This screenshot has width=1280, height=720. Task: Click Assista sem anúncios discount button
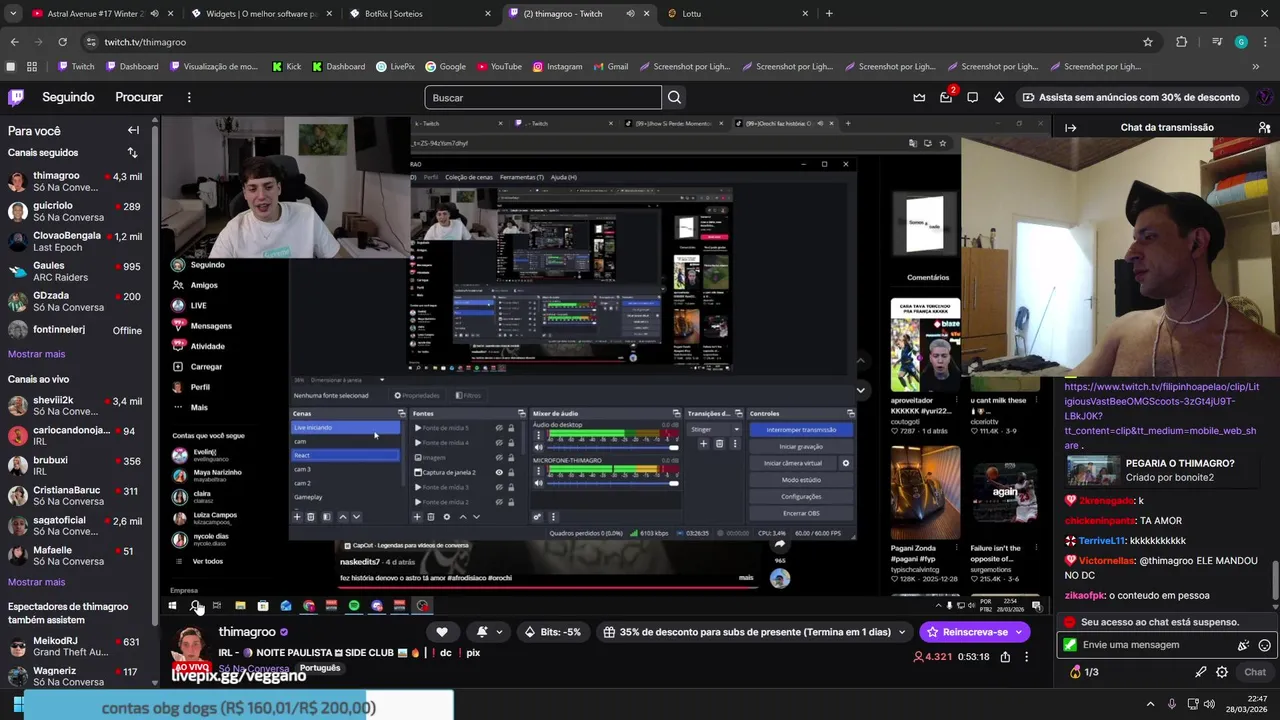(1130, 97)
